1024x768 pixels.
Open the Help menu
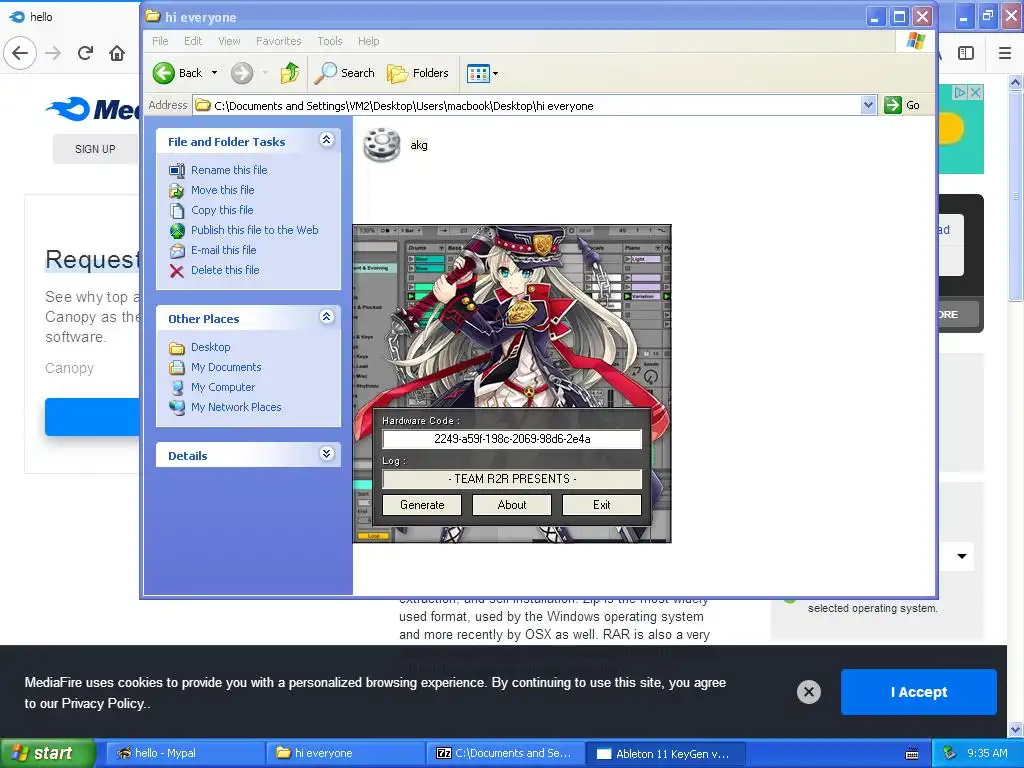[368, 41]
